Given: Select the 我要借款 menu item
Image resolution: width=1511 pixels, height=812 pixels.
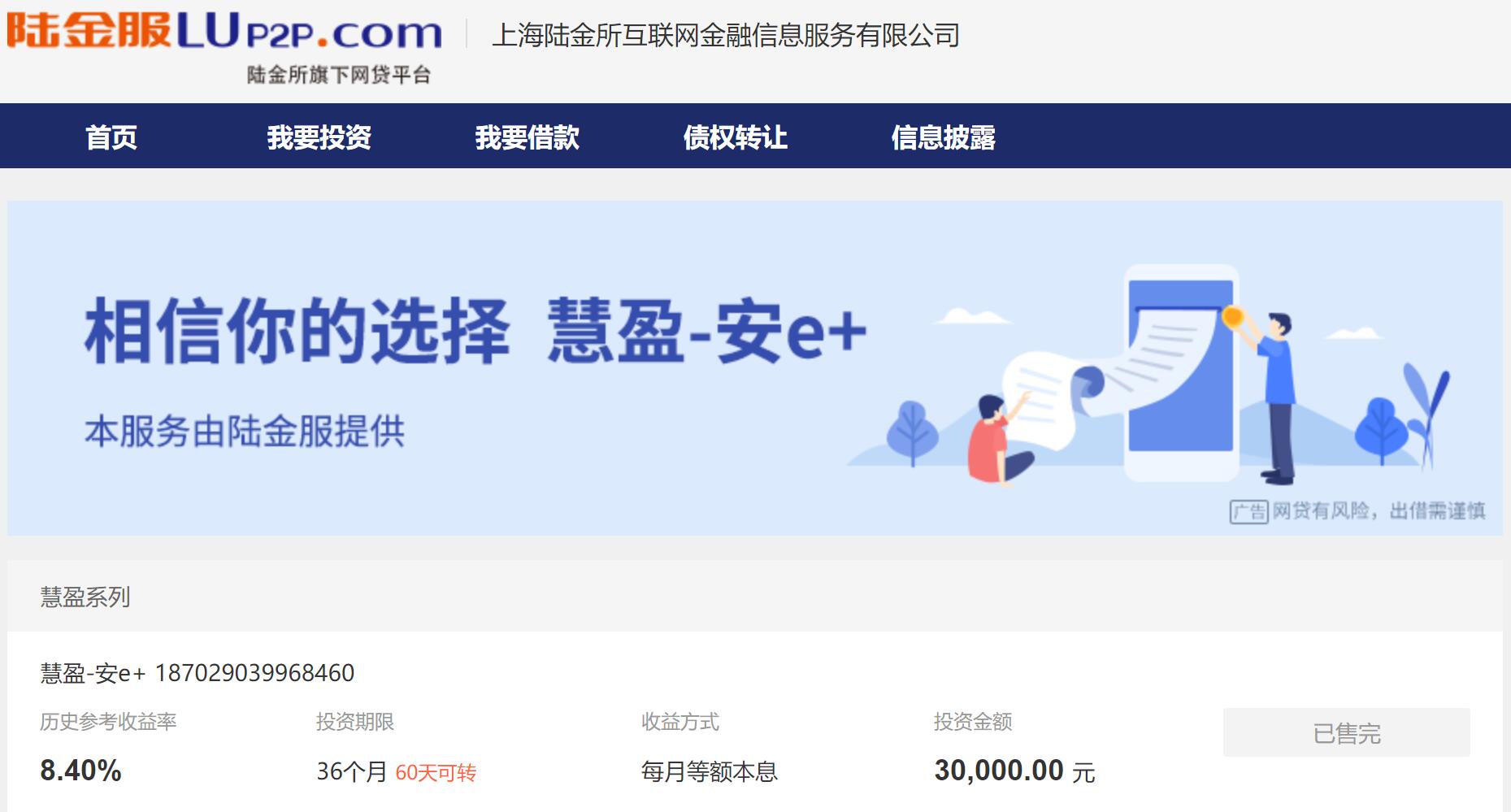Looking at the screenshot, I should click(528, 137).
